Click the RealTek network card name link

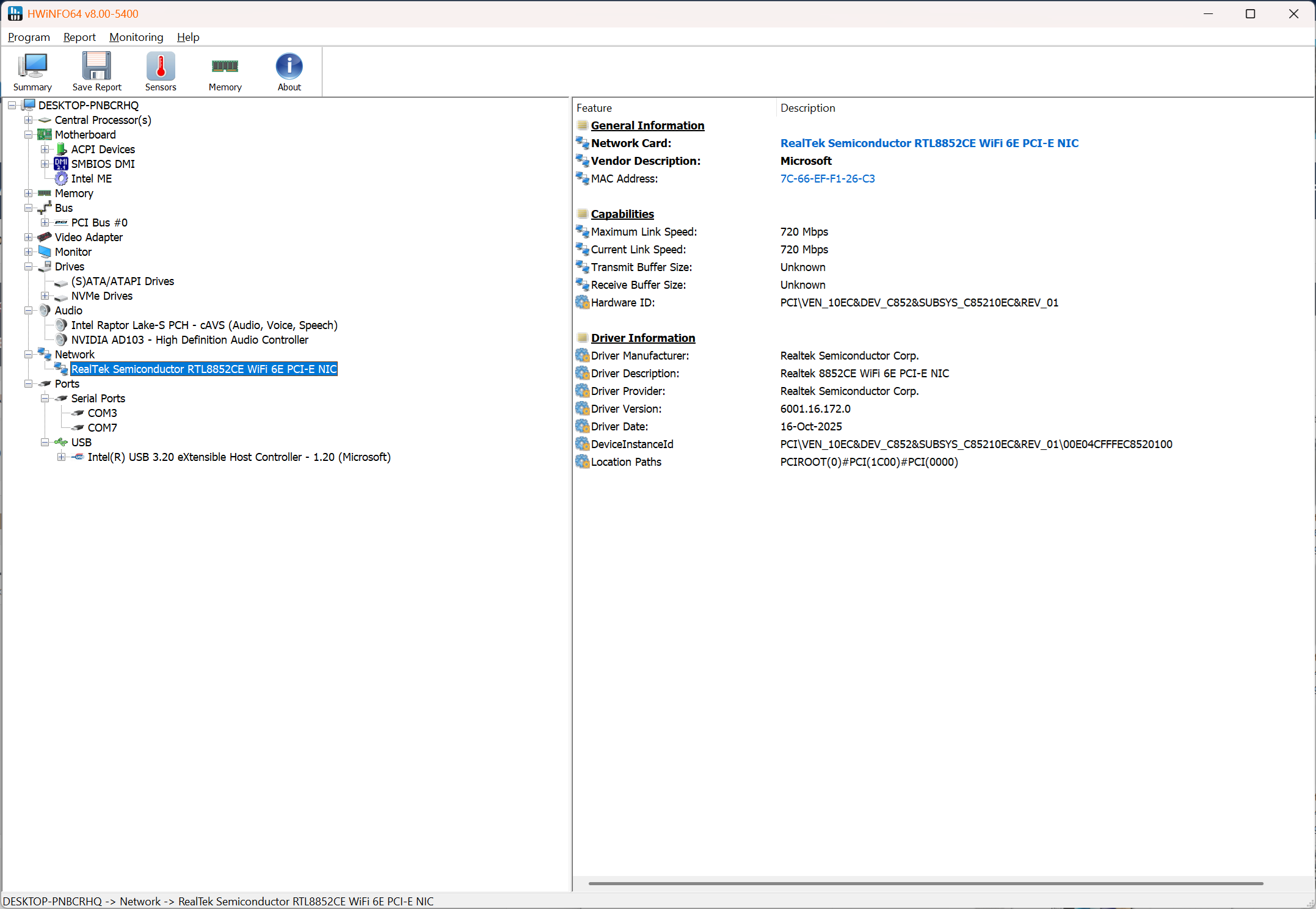tap(929, 143)
